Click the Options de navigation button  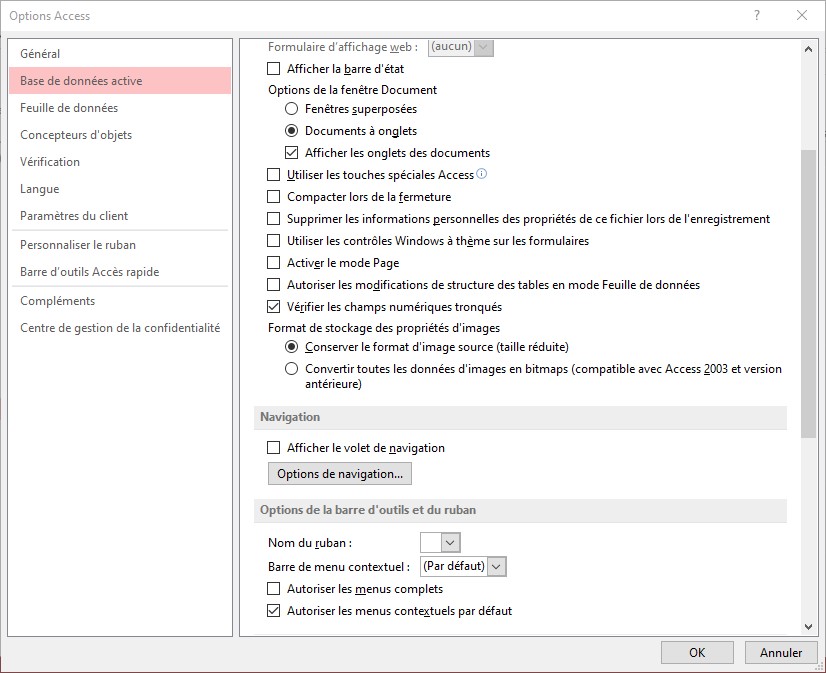coord(340,473)
